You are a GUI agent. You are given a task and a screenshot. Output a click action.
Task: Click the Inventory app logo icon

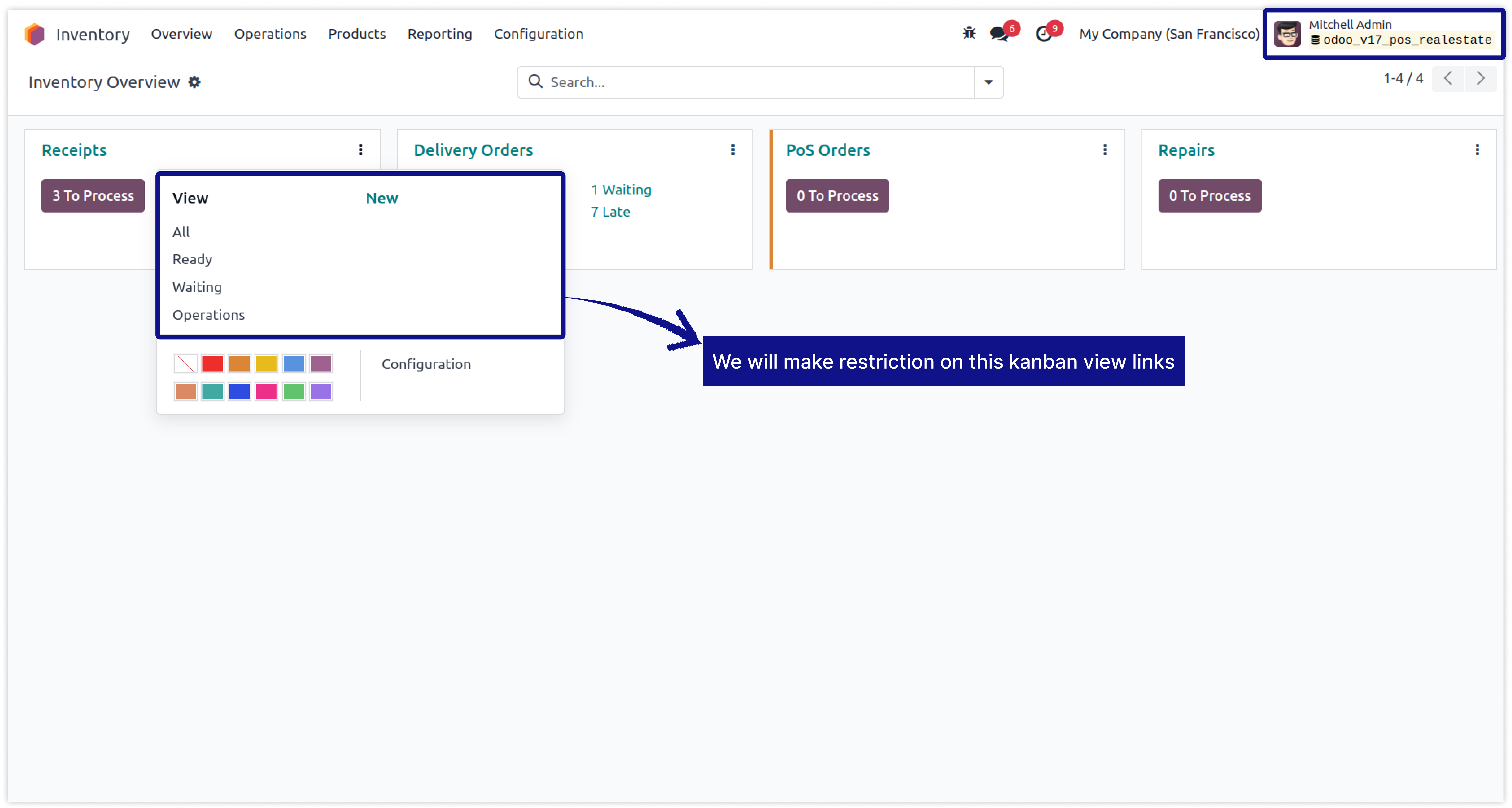[35, 34]
